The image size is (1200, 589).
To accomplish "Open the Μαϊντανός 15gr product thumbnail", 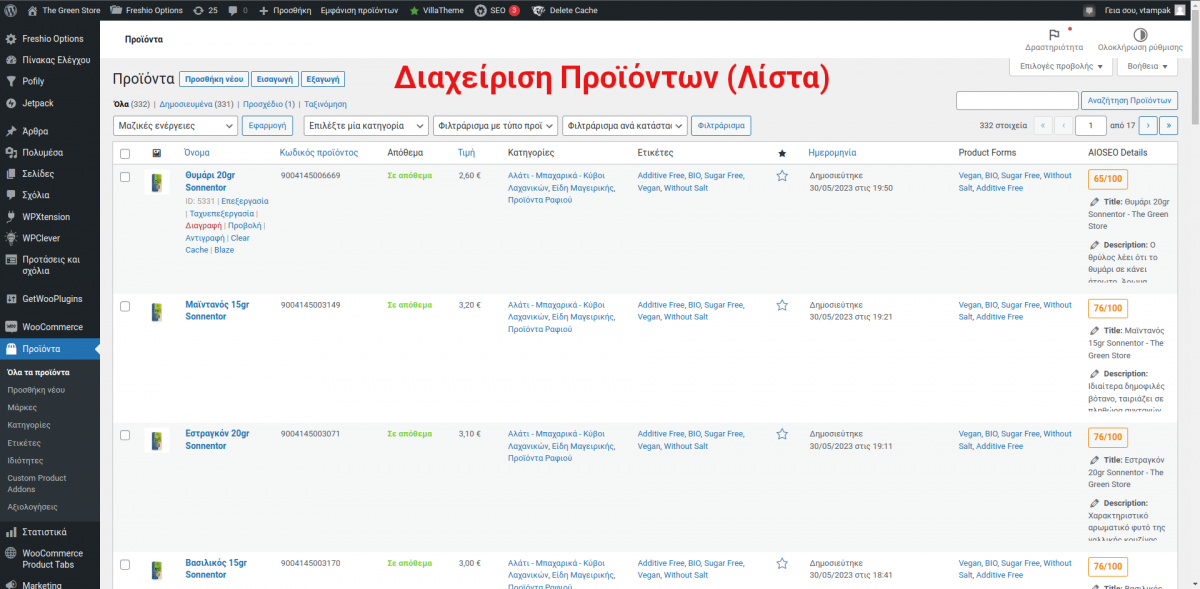I will tap(156, 312).
